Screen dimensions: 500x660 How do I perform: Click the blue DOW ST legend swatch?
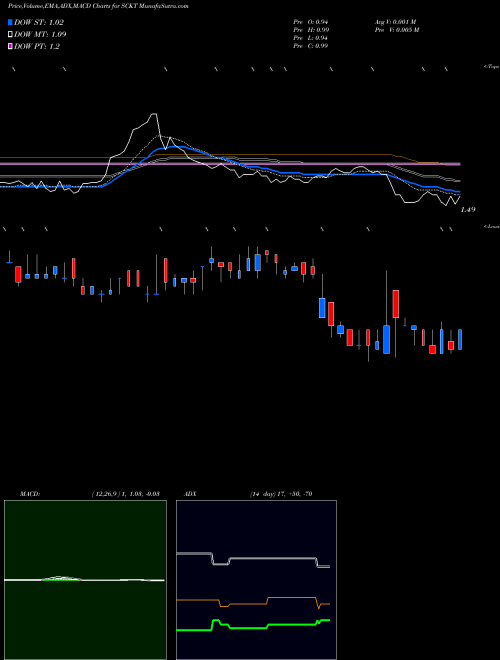click(x=10, y=22)
